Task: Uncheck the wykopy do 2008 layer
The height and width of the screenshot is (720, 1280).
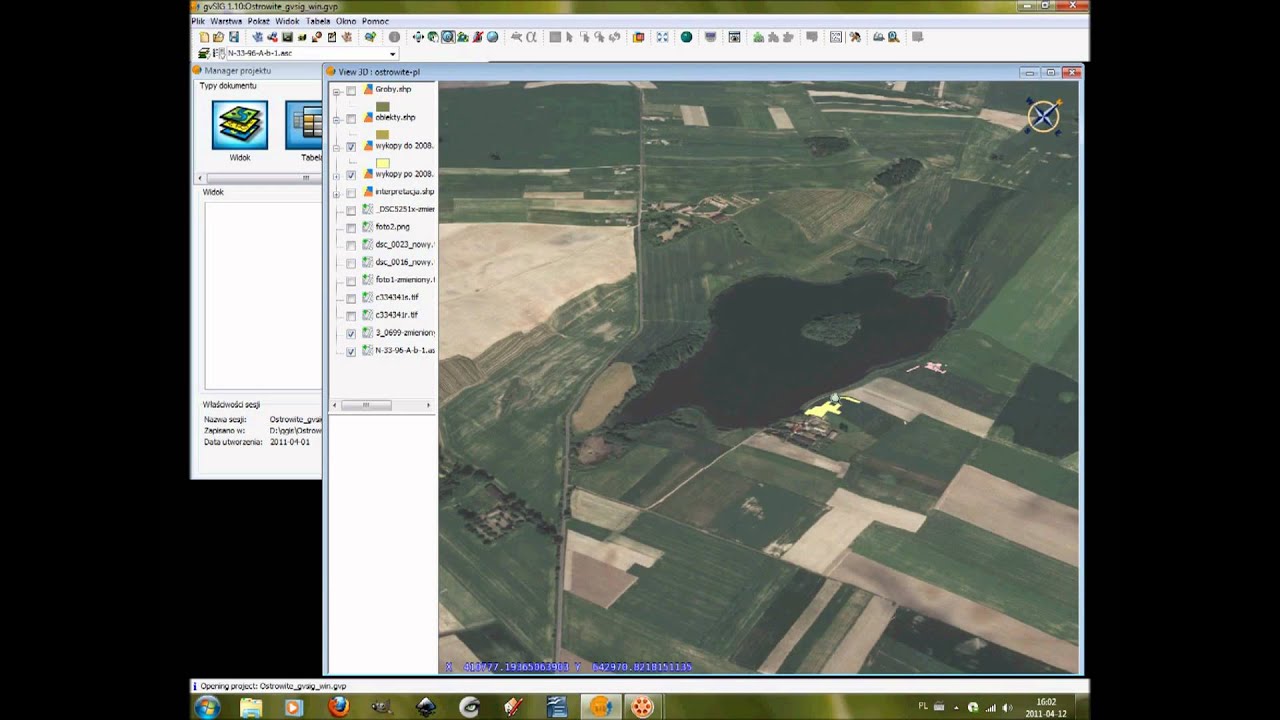Action: [351, 146]
